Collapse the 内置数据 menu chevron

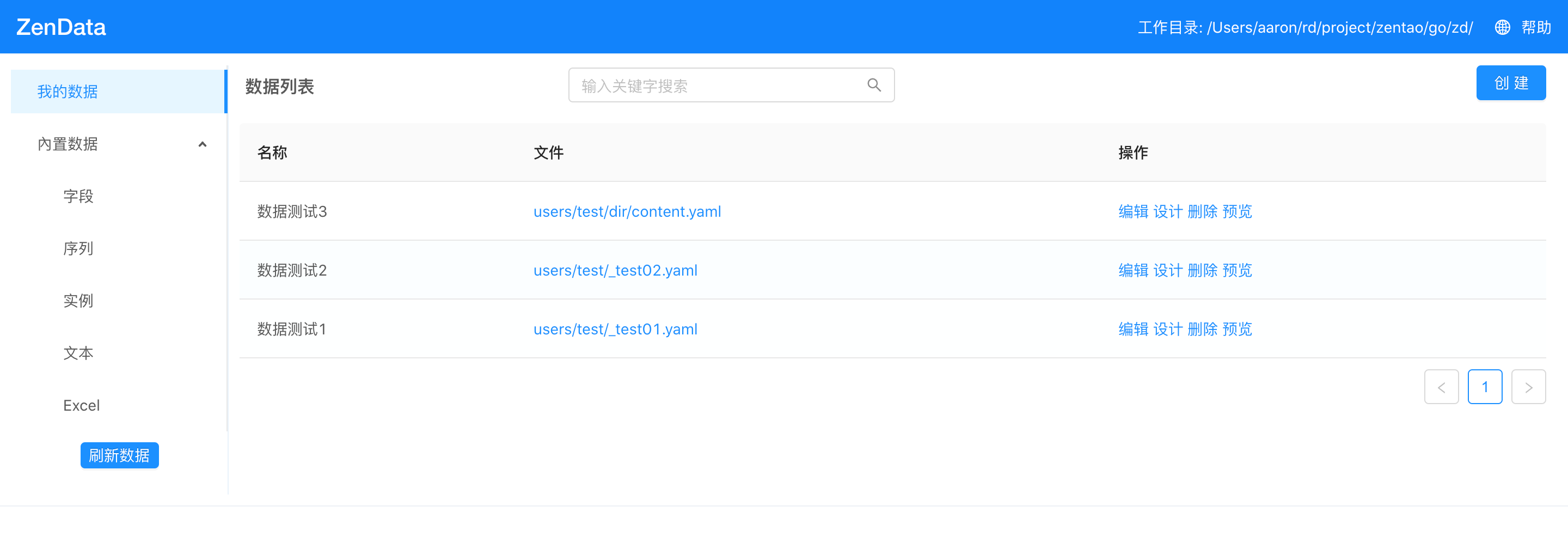click(x=202, y=144)
